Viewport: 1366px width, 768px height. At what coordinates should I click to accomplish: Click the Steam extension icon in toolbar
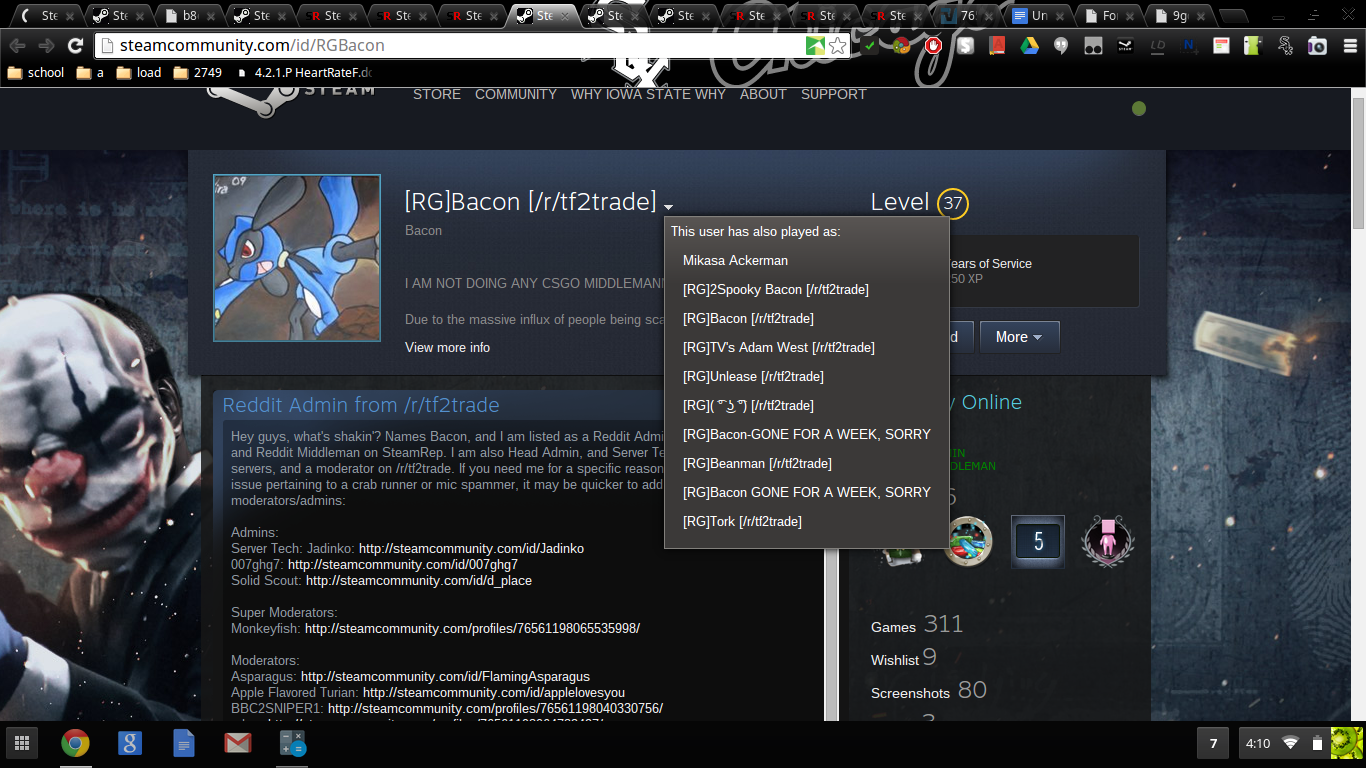pos(1125,45)
